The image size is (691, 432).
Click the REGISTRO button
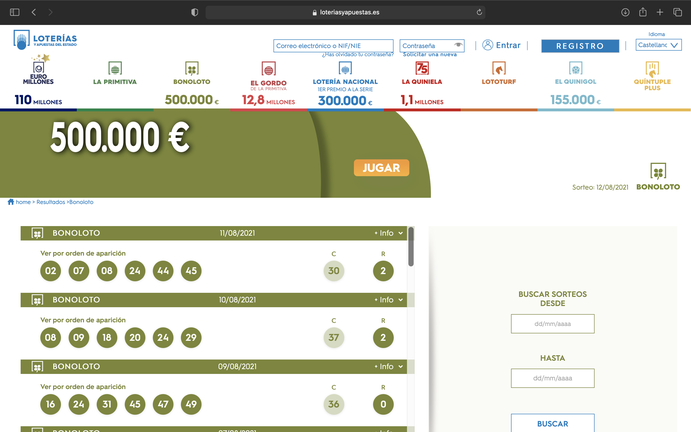[x=580, y=46]
